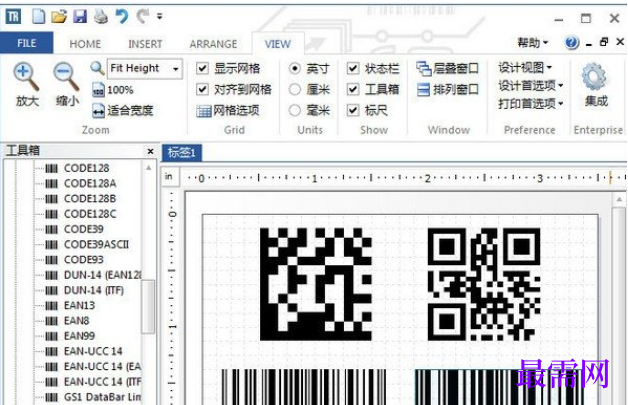Select EAN13 barcode type
This screenshot has height=405, width=628.
[79, 305]
